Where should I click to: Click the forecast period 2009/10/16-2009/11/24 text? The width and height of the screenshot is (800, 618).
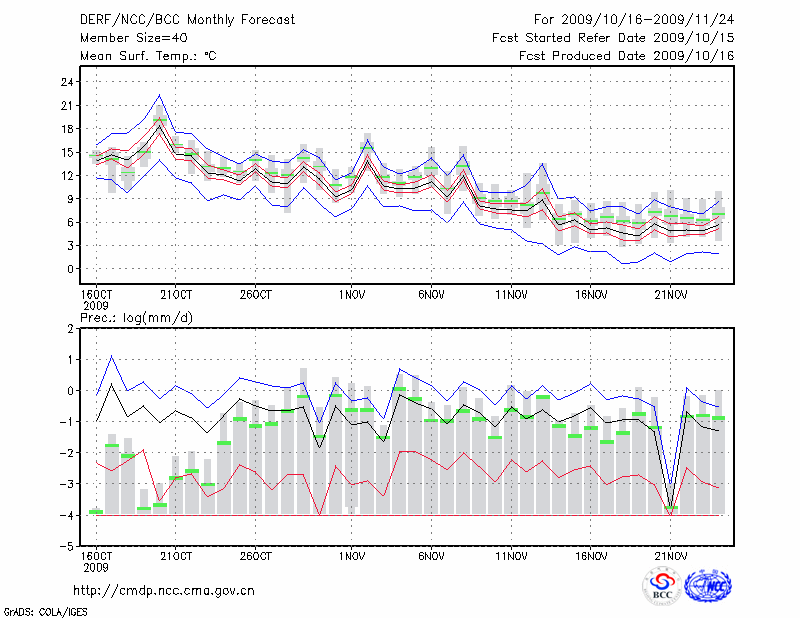(x=634, y=19)
